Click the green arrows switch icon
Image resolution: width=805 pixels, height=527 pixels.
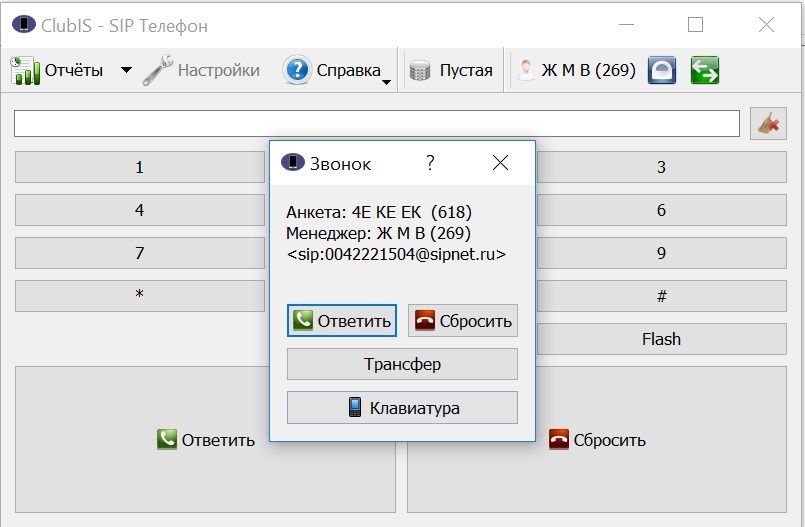click(705, 70)
